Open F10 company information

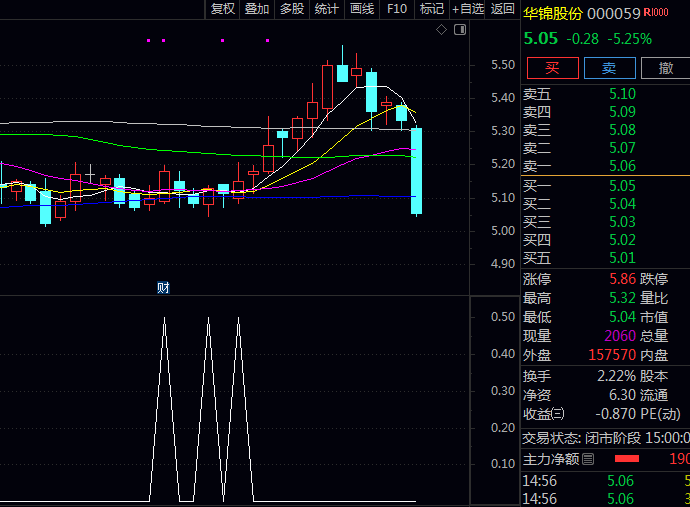397,9
